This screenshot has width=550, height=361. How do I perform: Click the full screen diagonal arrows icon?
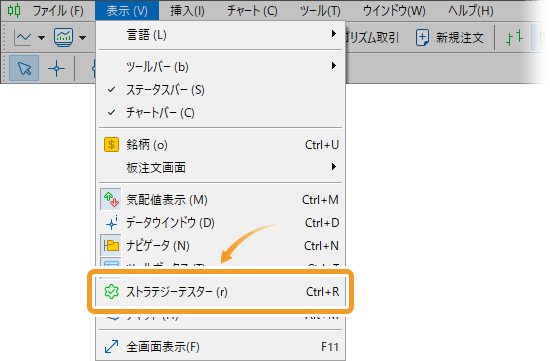pyautogui.click(x=111, y=347)
